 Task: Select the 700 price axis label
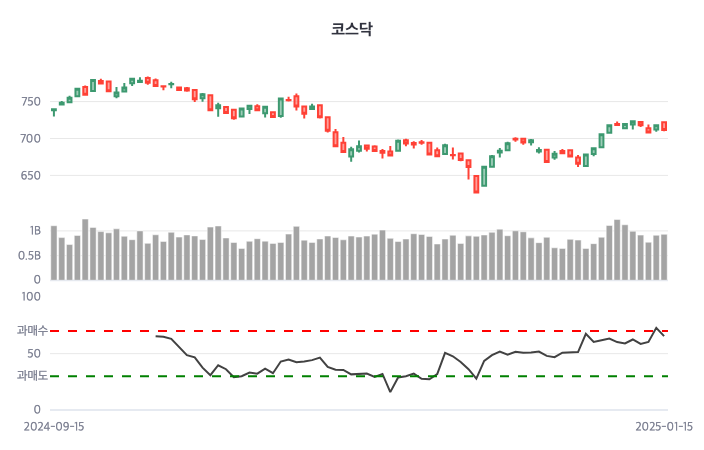pyautogui.click(x=28, y=139)
